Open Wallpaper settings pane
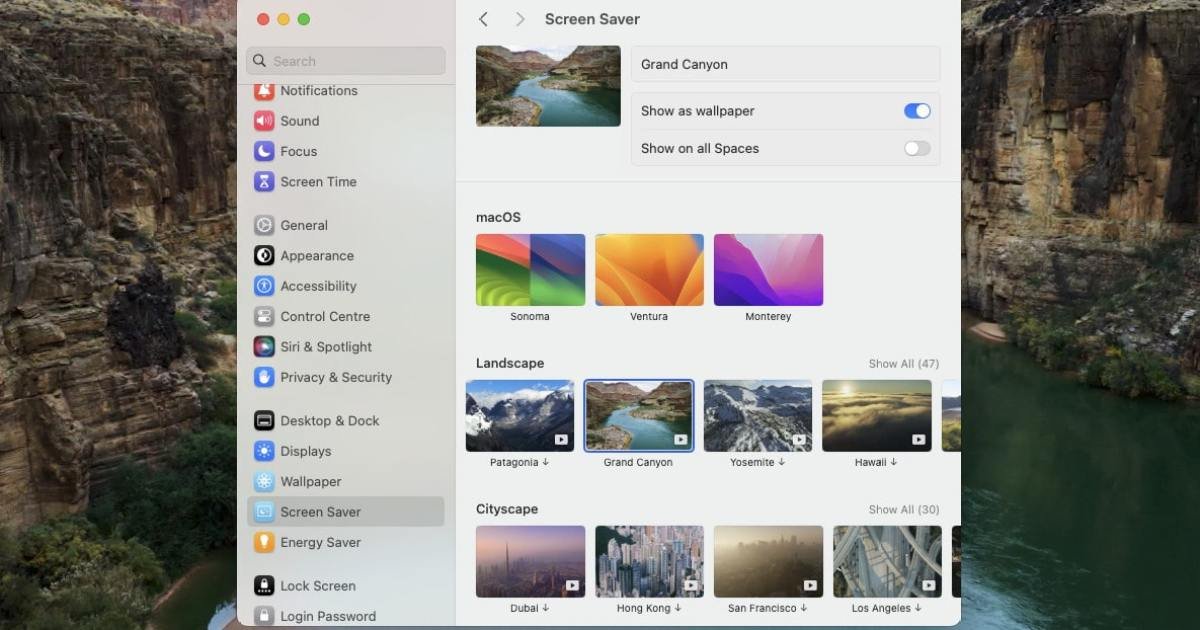 click(x=310, y=481)
